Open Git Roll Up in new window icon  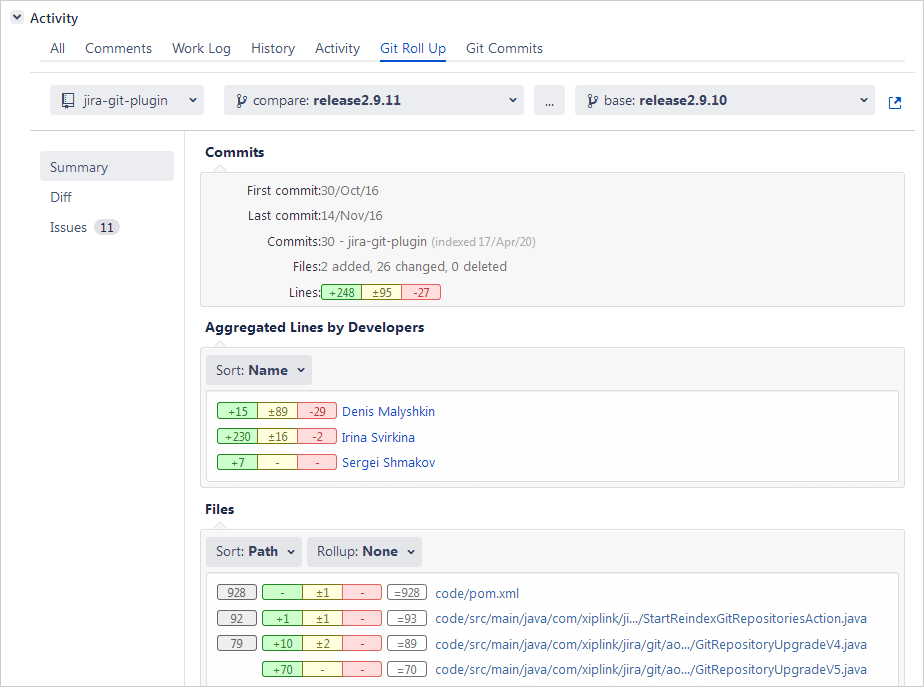coord(895,102)
